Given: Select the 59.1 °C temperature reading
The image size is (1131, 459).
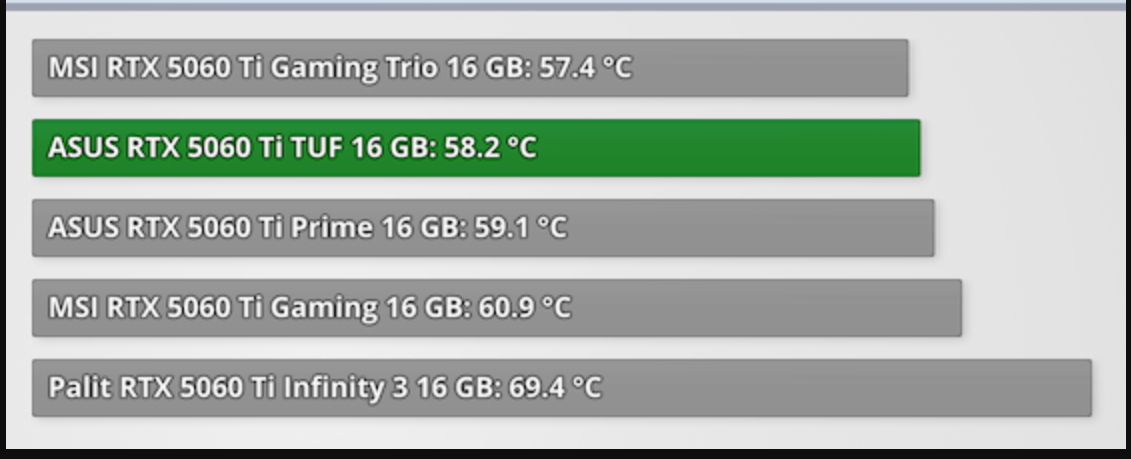Looking at the screenshot, I should pyautogui.click(x=521, y=228).
